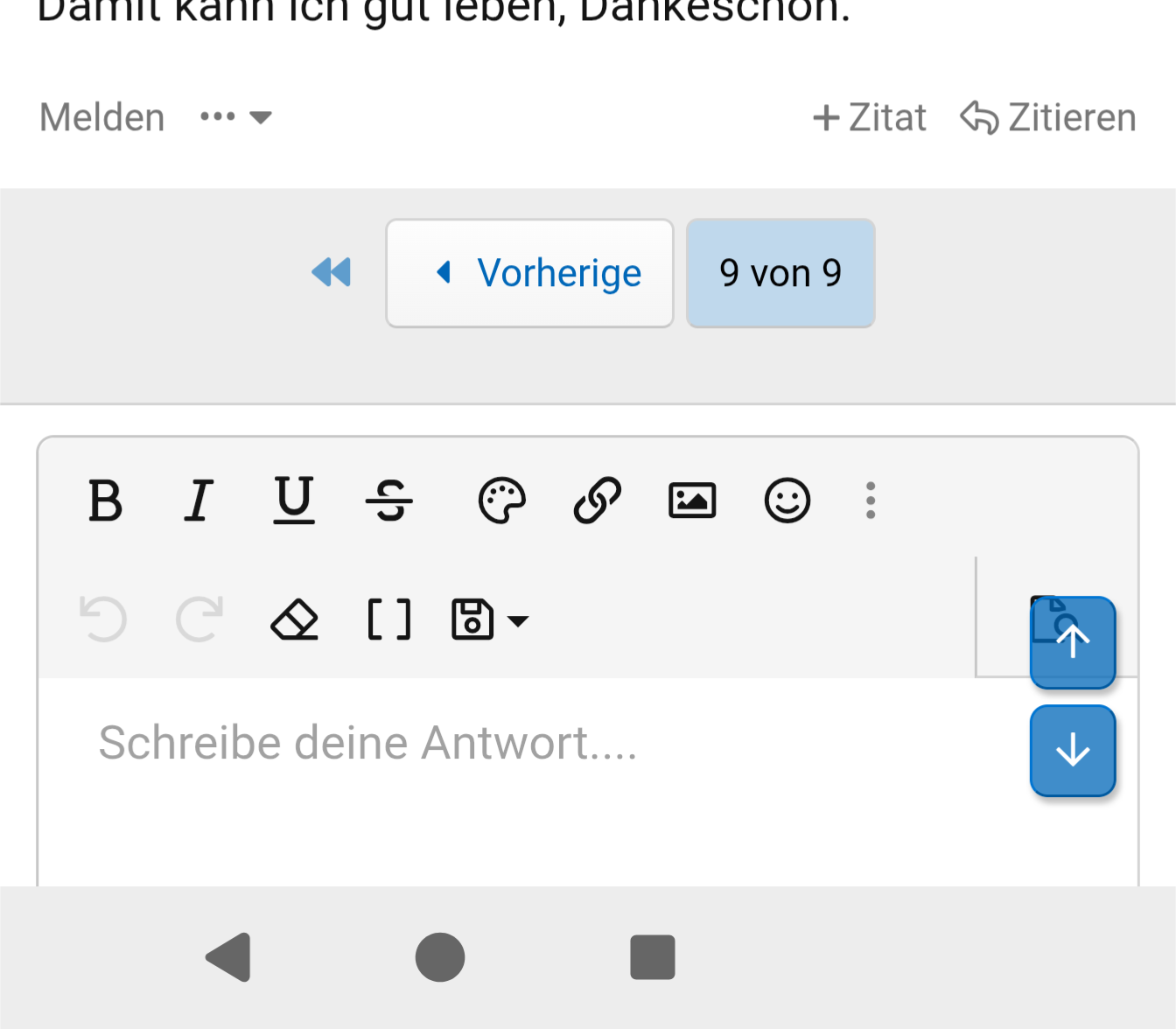Open the save draft dropdown

(490, 620)
